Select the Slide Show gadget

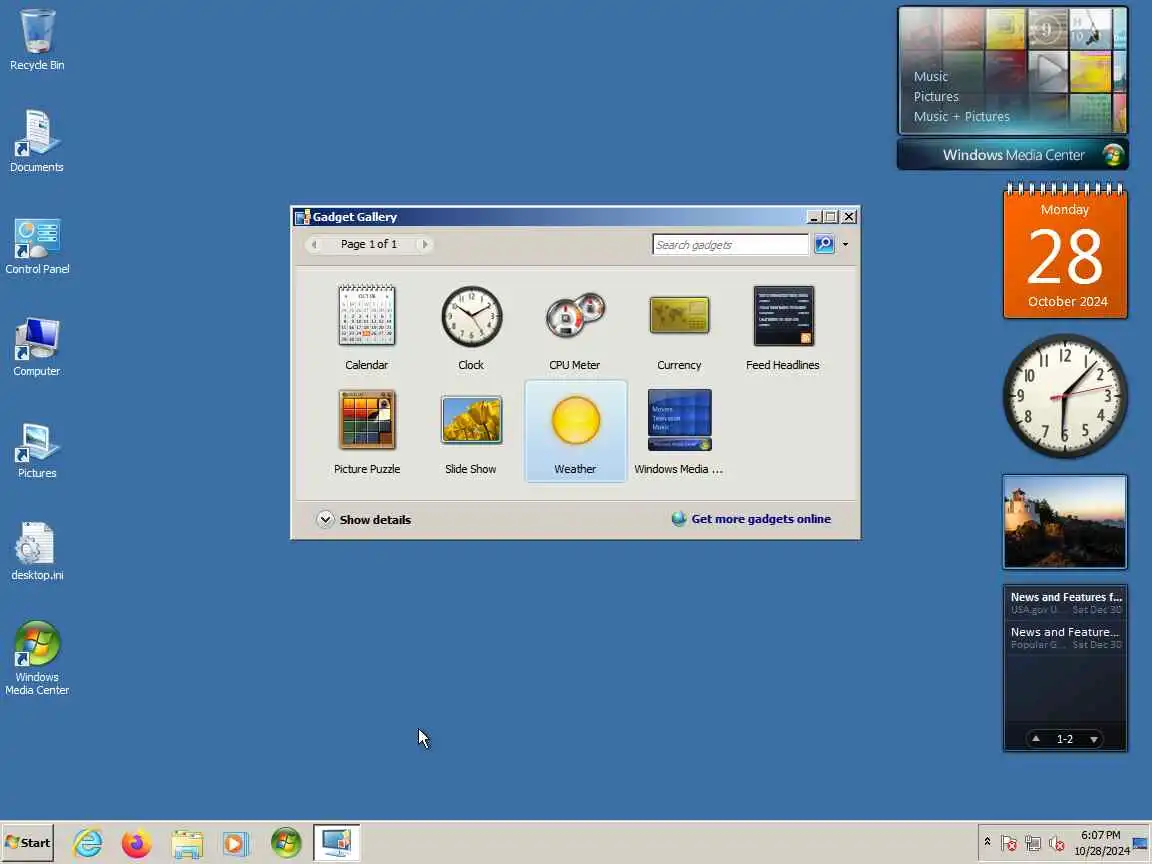coord(471,431)
